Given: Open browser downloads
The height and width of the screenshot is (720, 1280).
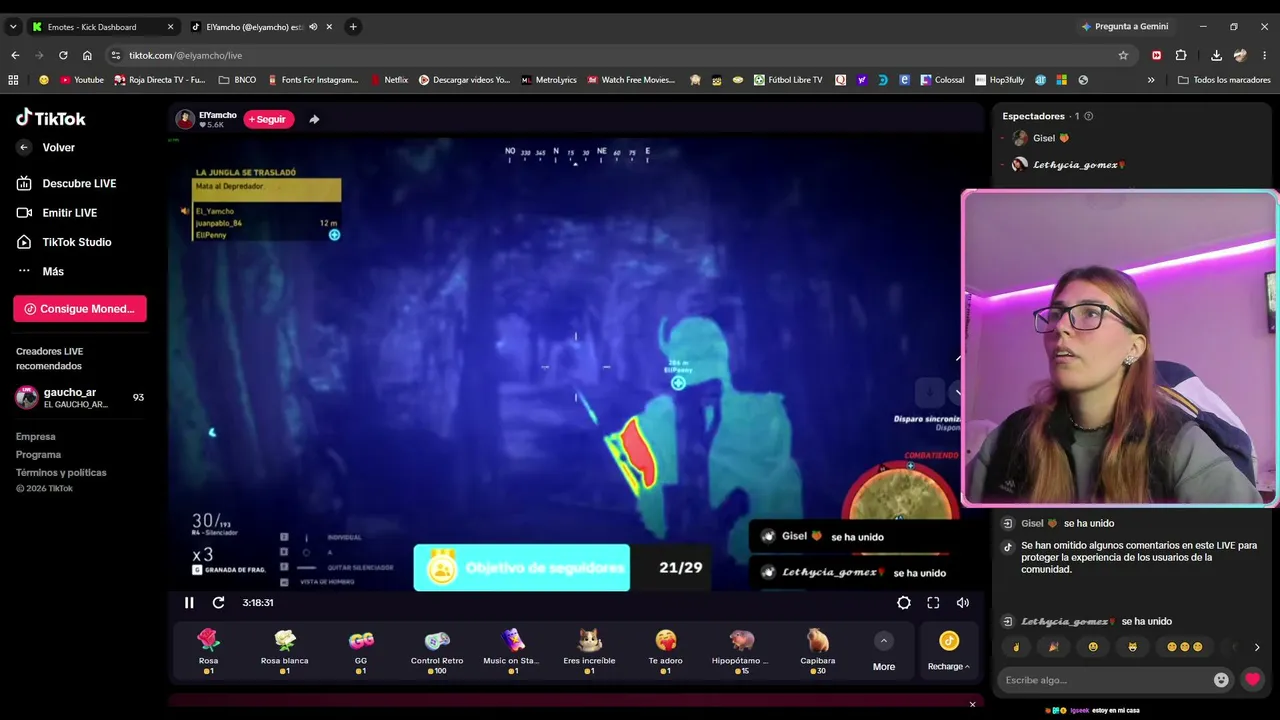Looking at the screenshot, I should pyautogui.click(x=1216, y=55).
